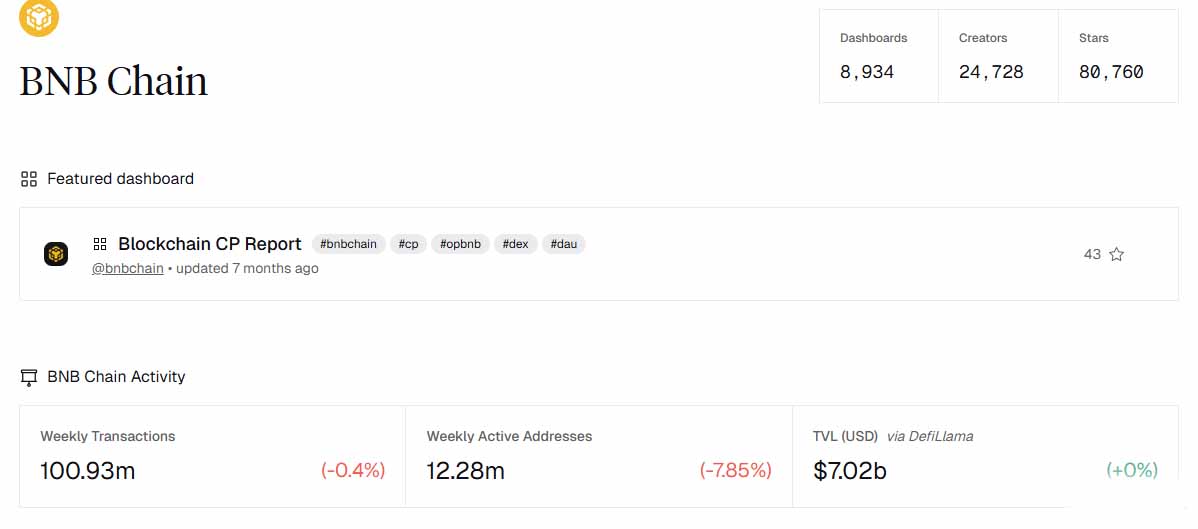Screen dimensions: 1198x529
Task: Visit the @bnbchain profile link
Action: pos(128,268)
